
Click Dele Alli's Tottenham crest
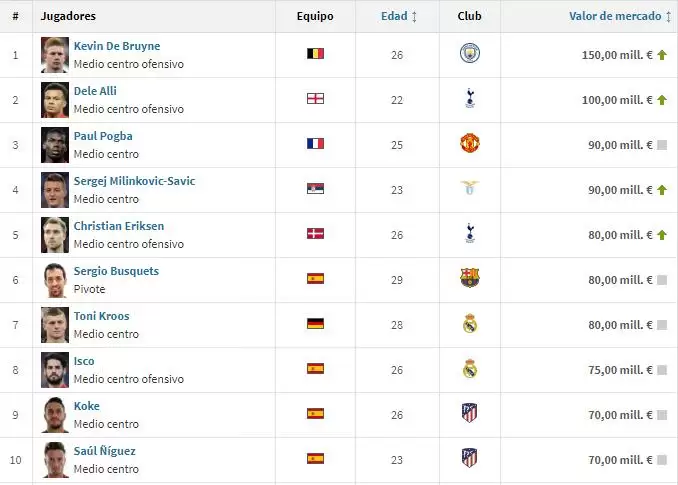tap(470, 99)
